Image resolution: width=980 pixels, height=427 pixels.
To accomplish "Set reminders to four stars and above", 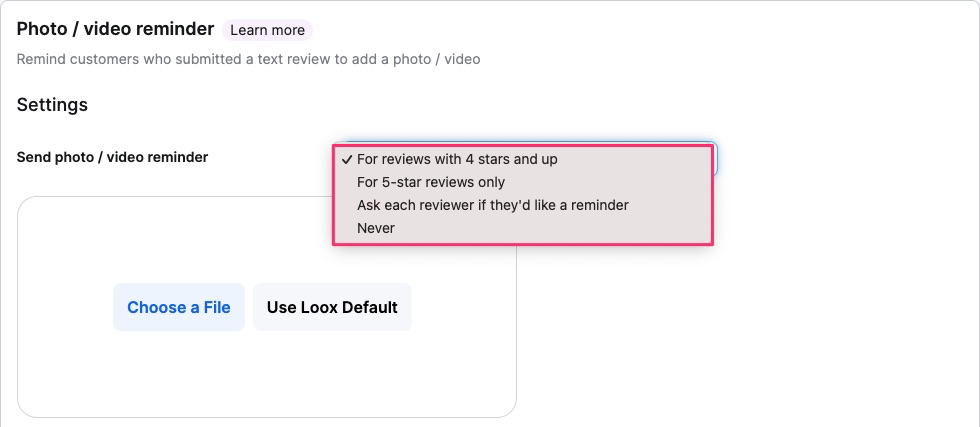I will click(522, 159).
